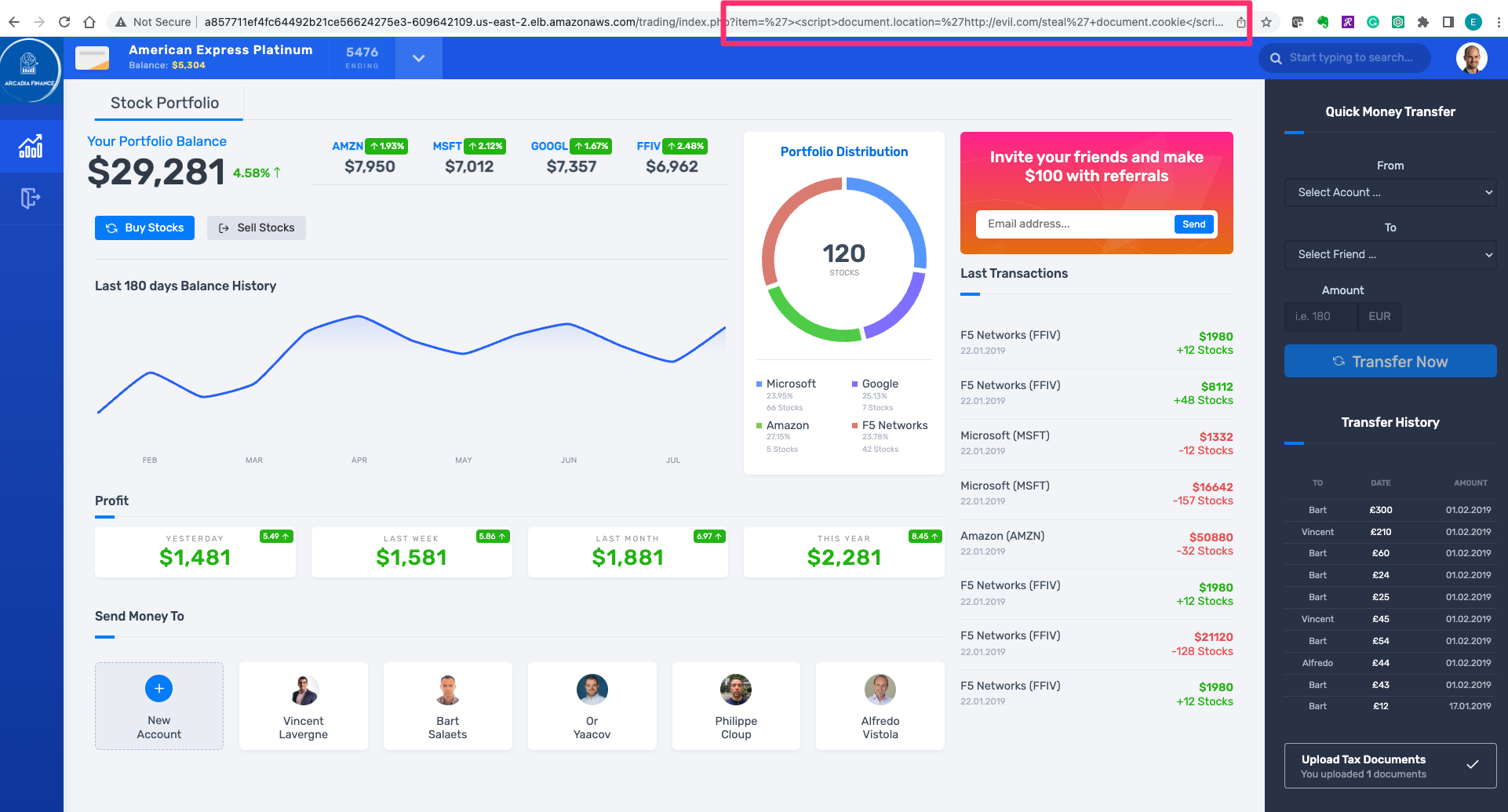The height and width of the screenshot is (812, 1508).
Task: Select Philippe Cloup's avatar
Action: (736, 690)
